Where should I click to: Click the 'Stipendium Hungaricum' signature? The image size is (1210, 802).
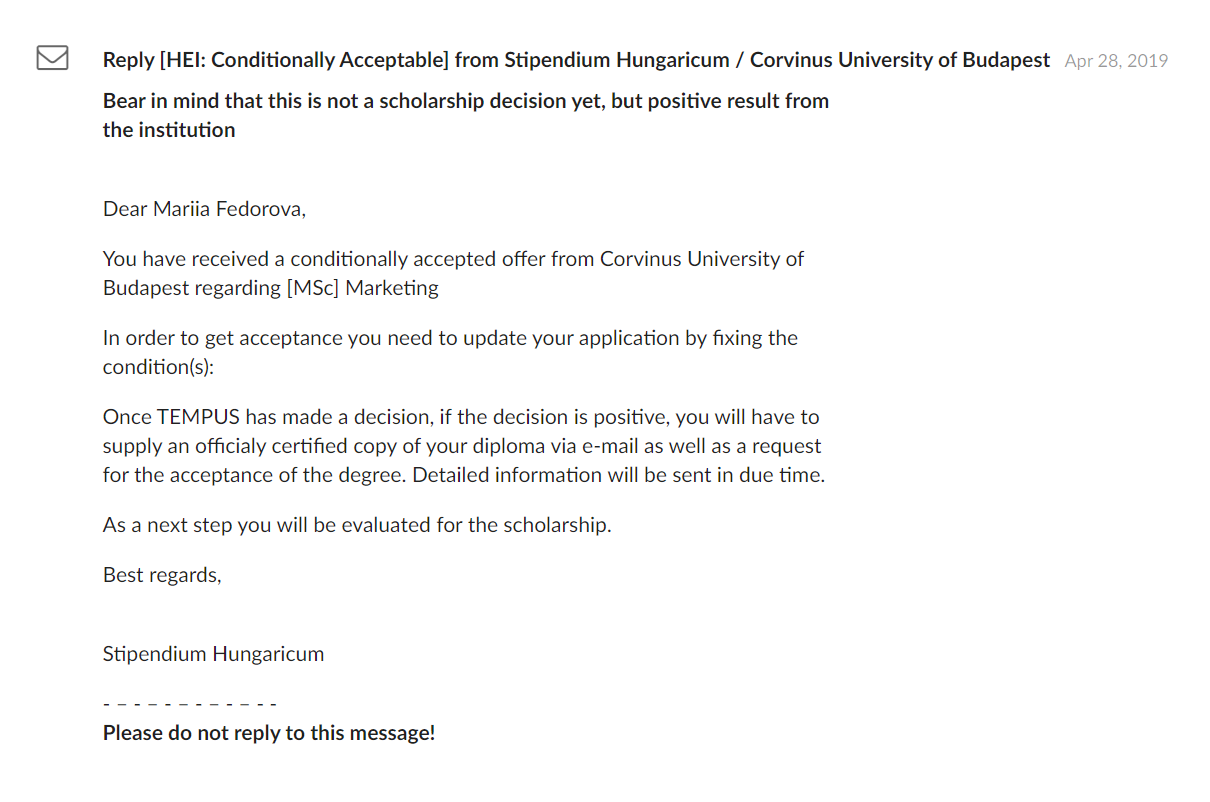click(x=214, y=654)
